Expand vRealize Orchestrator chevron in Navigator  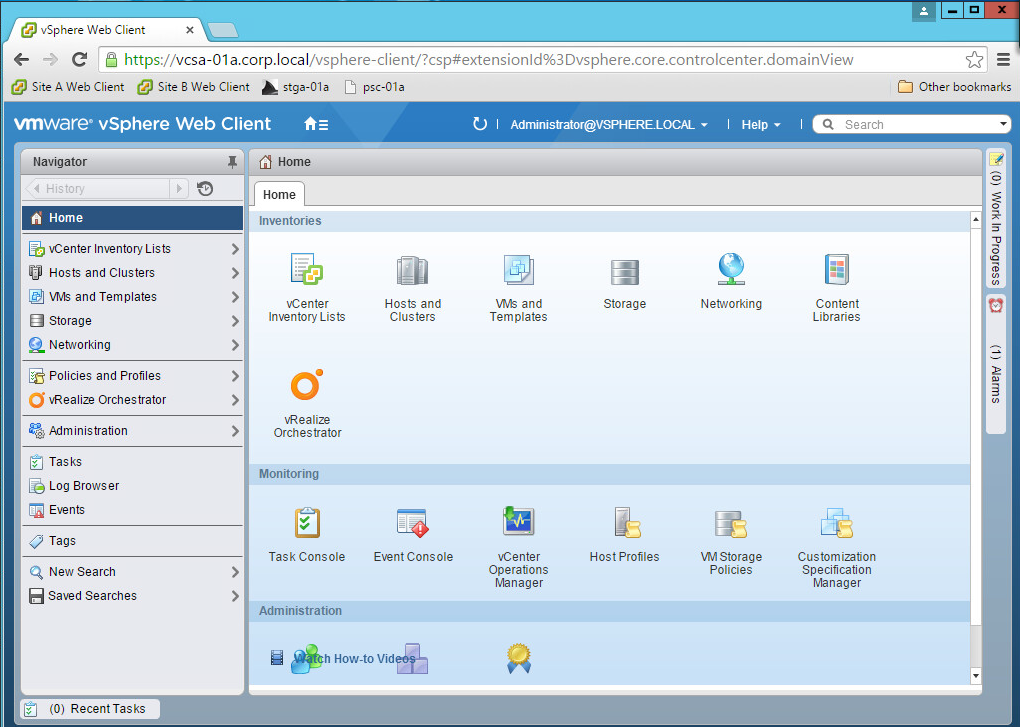[x=235, y=400]
